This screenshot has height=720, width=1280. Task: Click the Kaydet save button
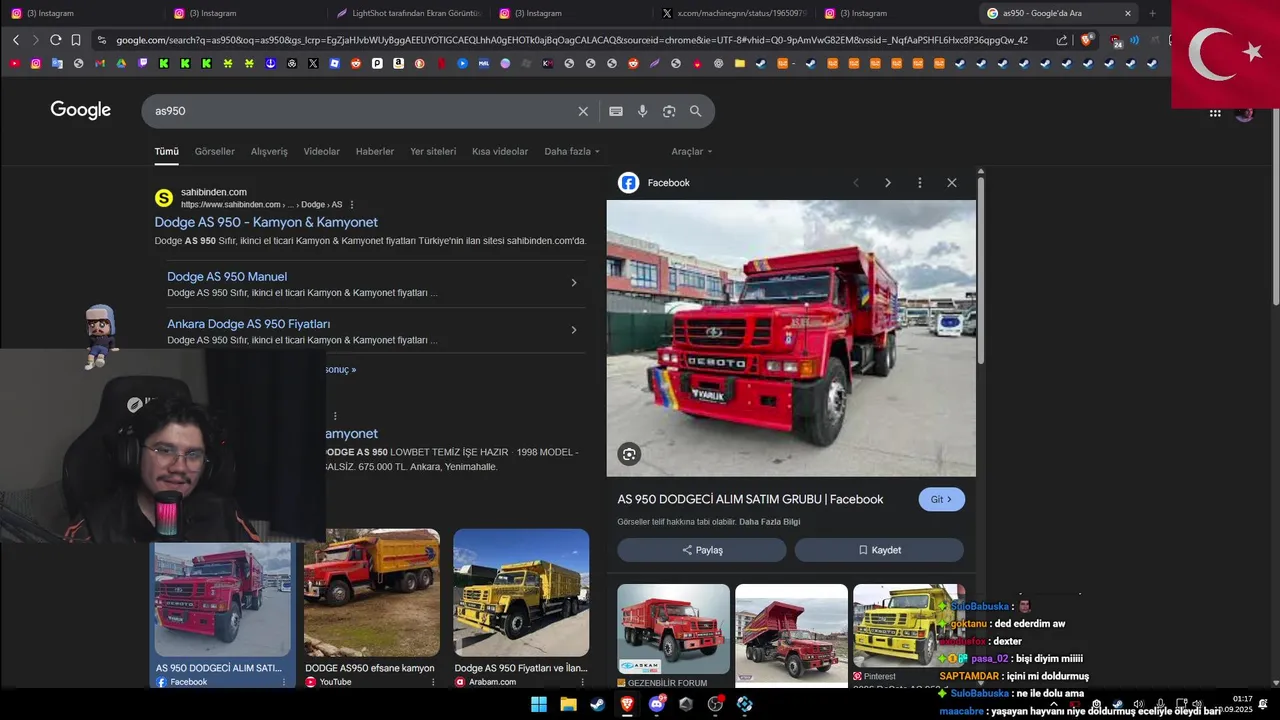(x=880, y=550)
